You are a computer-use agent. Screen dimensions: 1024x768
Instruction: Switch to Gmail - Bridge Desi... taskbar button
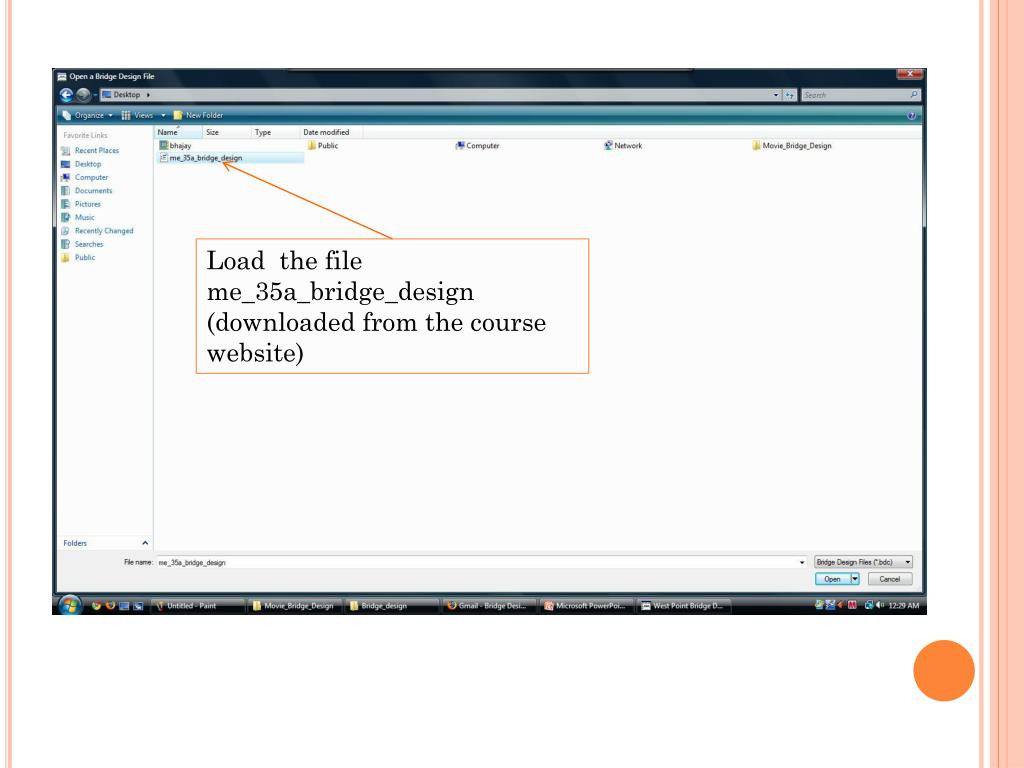[489, 606]
